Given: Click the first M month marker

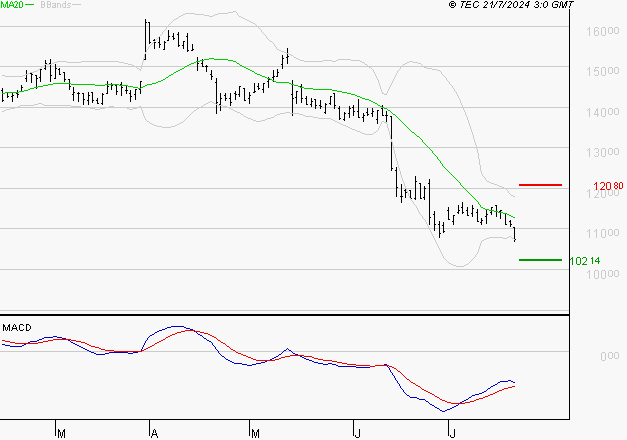Looking at the screenshot, I should [61, 434].
